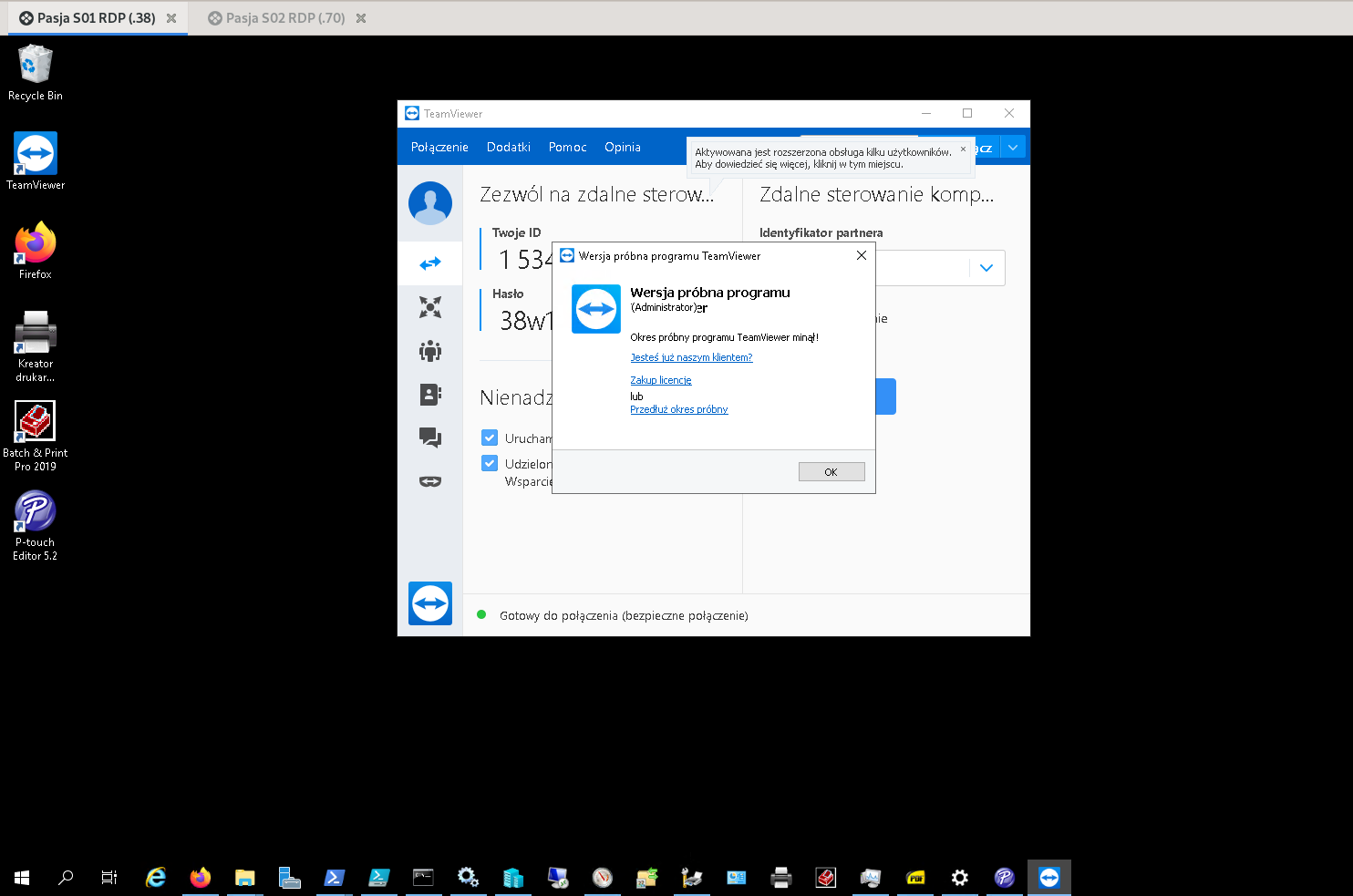This screenshot has height=896, width=1353.
Task: Switch to the TeamViewer taskbar button
Action: click(x=1049, y=878)
